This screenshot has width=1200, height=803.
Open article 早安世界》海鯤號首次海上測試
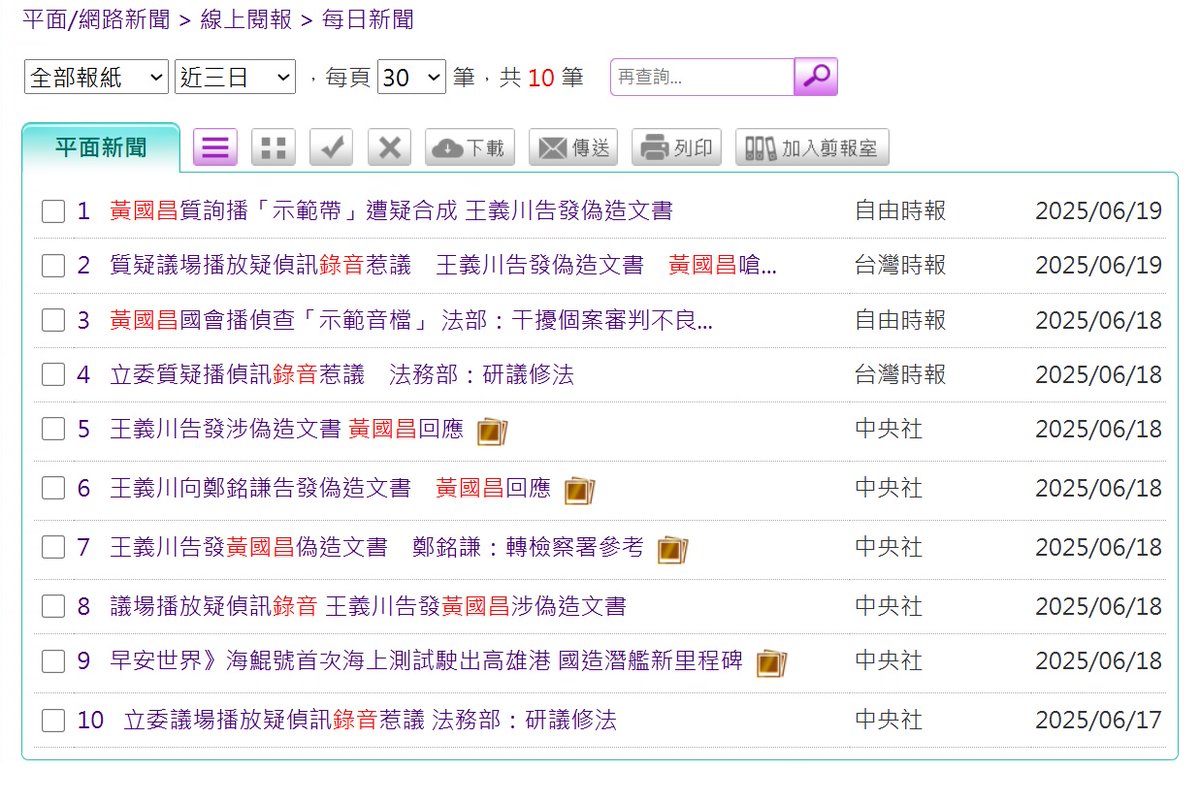point(426,662)
